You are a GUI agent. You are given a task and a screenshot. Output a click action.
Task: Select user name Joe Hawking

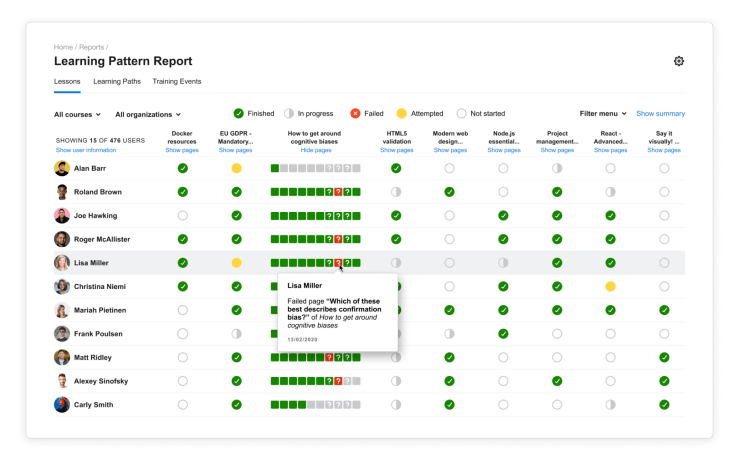[x=96, y=216]
